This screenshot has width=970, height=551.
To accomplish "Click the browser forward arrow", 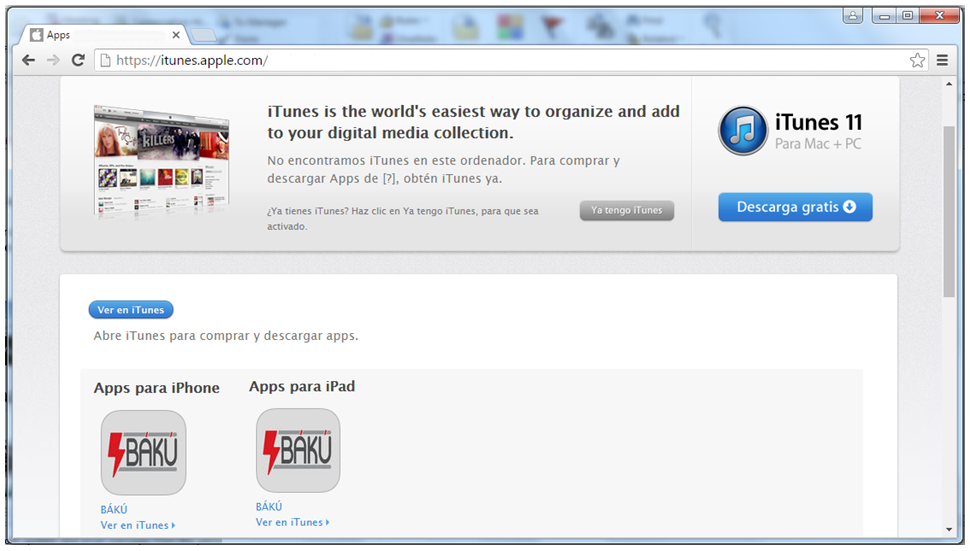I will pyautogui.click(x=53, y=60).
